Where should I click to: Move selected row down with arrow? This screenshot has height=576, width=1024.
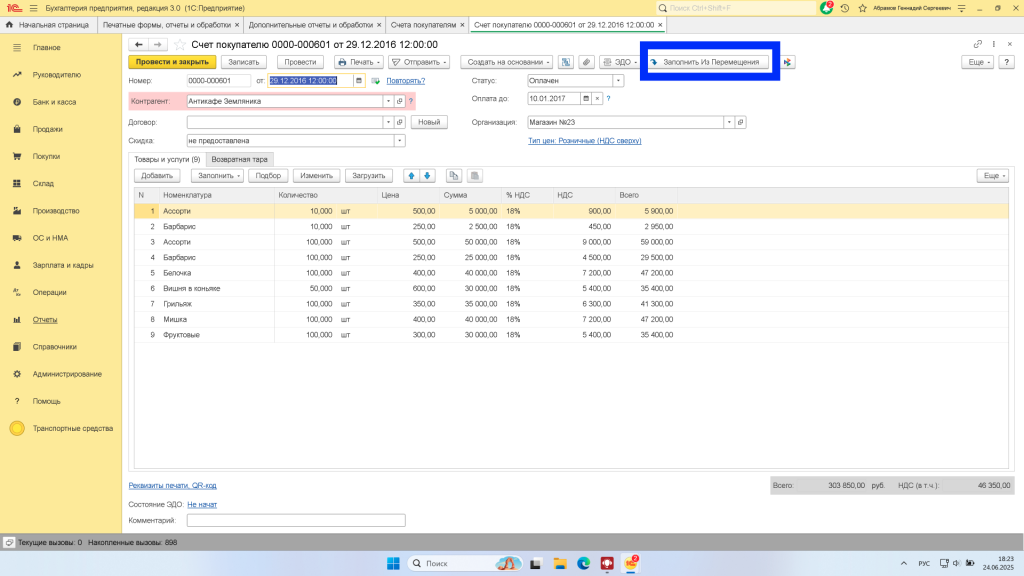[427, 176]
